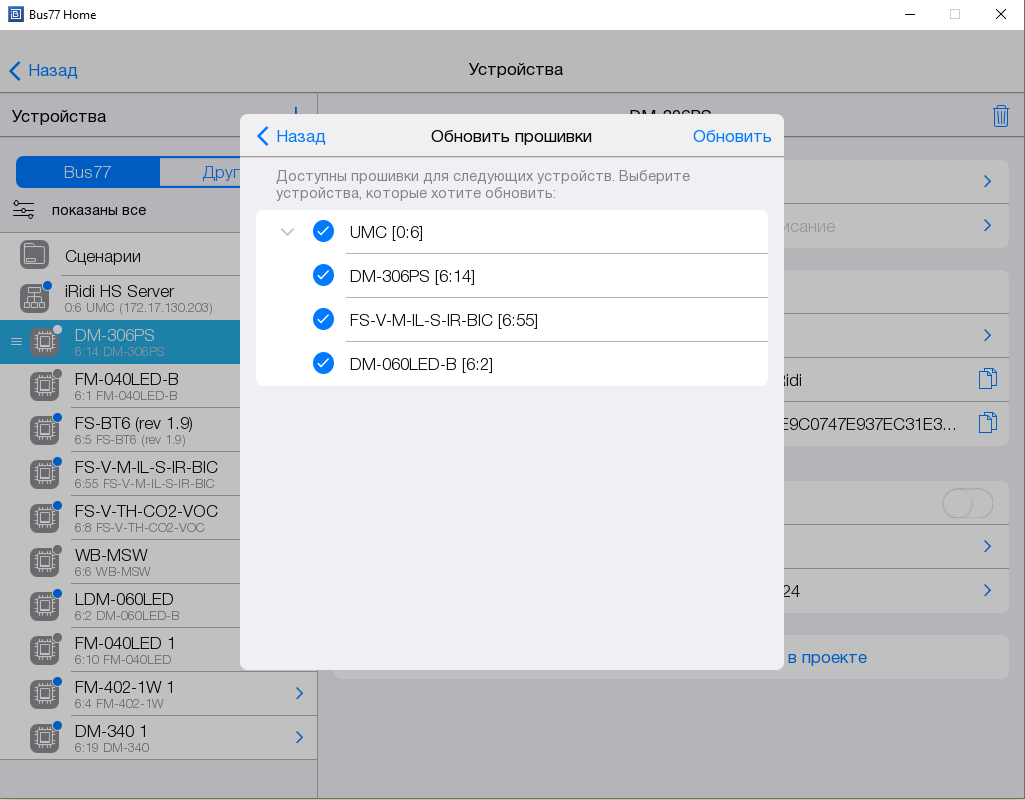The image size is (1025, 800).
Task: Click the chip icon of WB-MSW device
Action: coord(43,562)
